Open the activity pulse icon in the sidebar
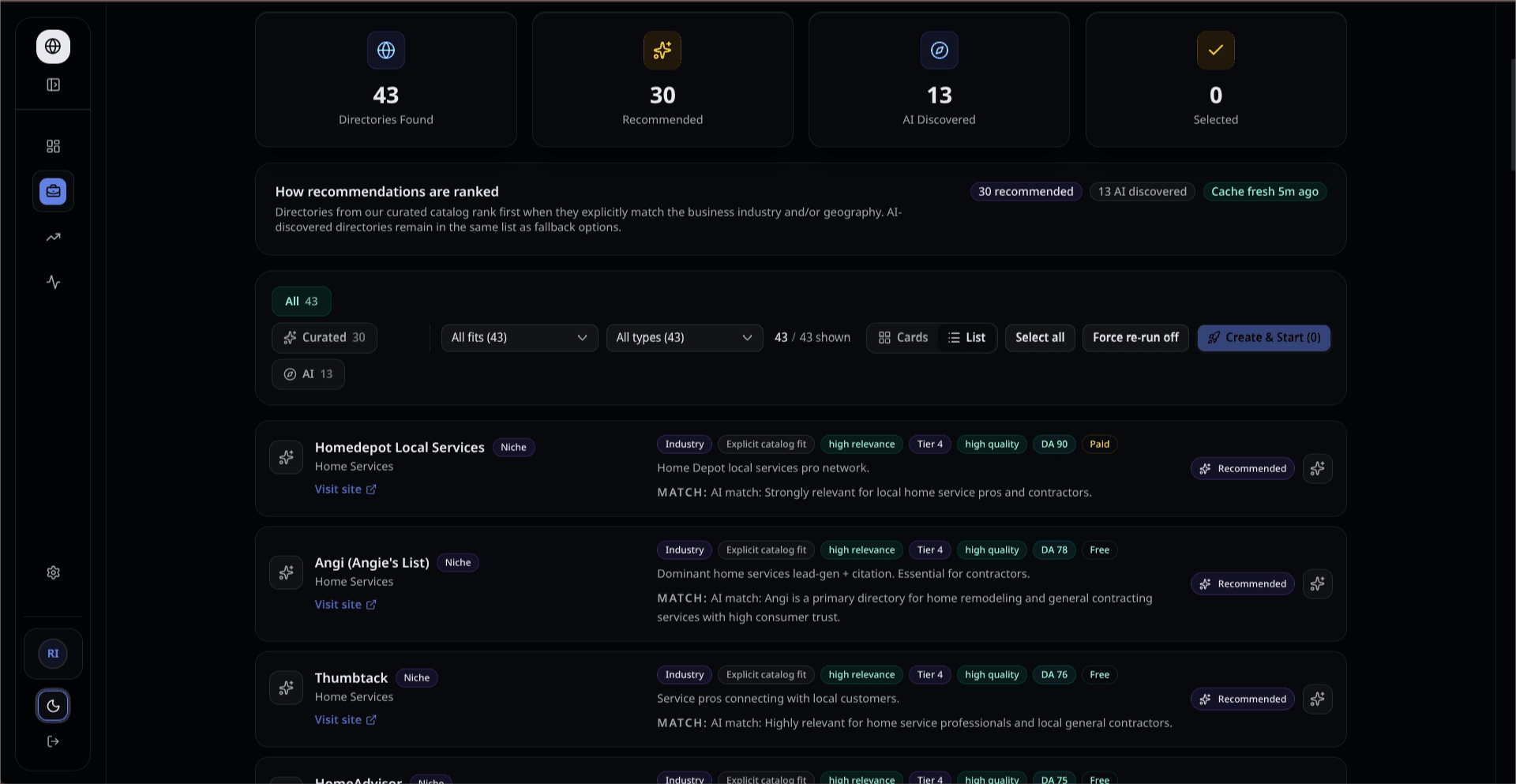The height and width of the screenshot is (784, 1516). 53,282
